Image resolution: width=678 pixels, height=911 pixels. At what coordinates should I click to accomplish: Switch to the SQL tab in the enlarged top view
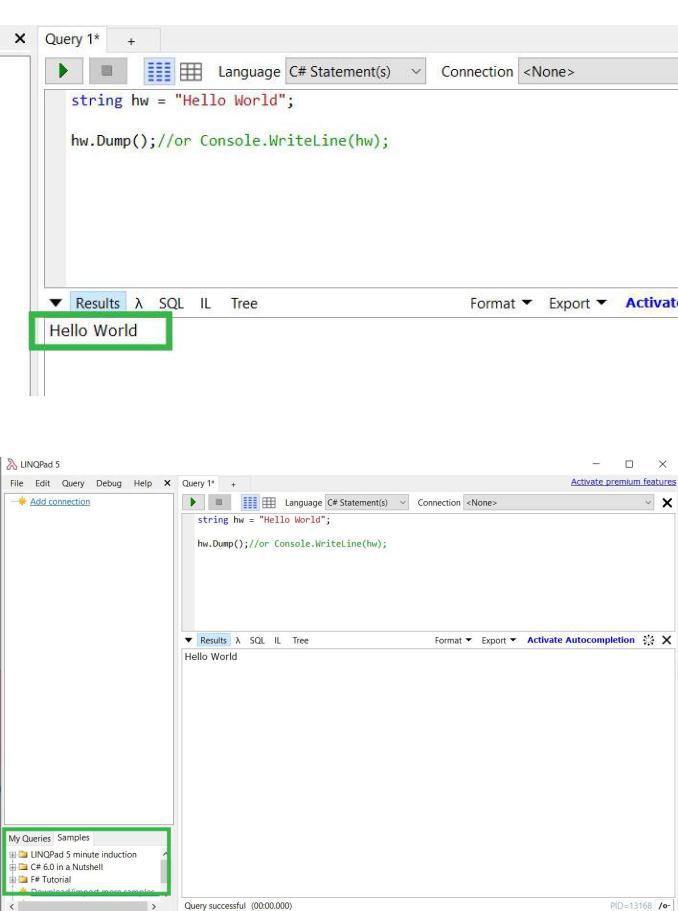click(171, 303)
